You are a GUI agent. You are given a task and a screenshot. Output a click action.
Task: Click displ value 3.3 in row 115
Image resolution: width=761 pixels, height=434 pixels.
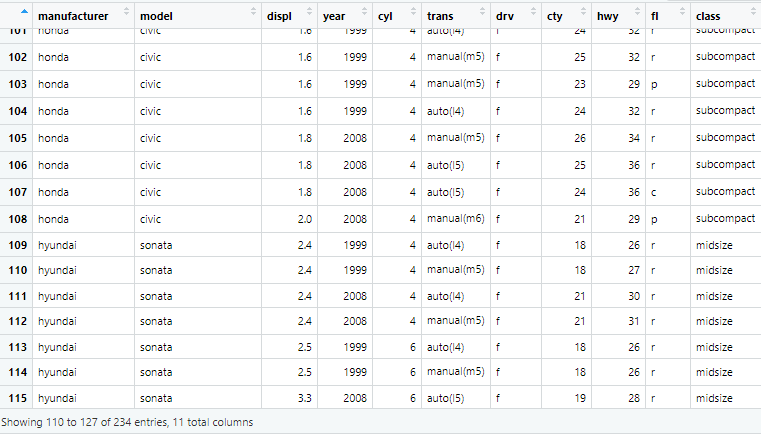point(305,398)
